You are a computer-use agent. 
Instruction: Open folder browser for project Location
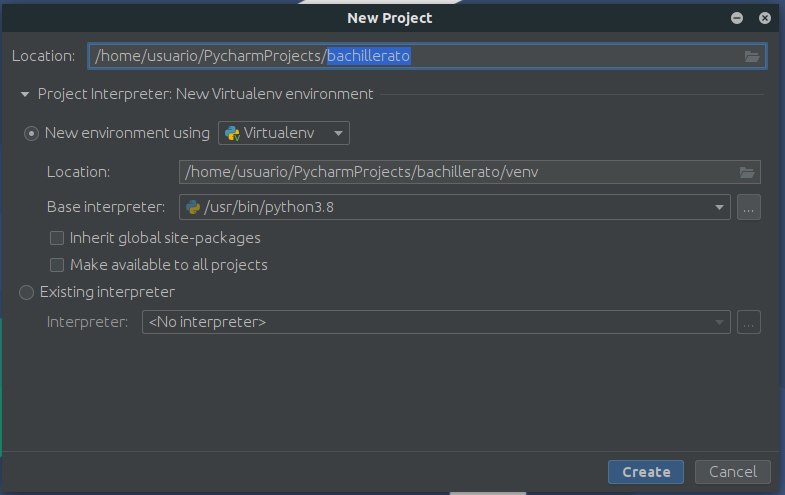(751, 56)
